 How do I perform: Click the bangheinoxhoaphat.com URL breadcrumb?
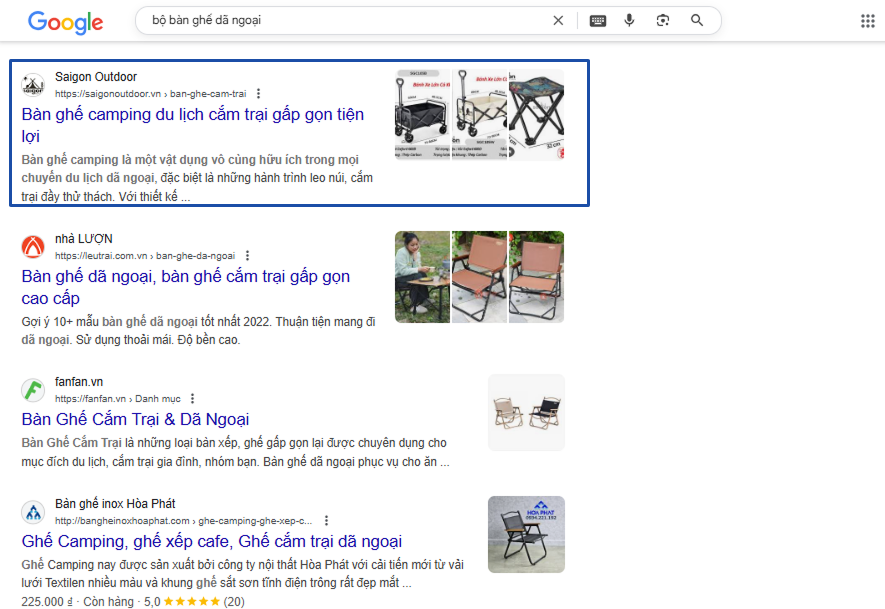pyautogui.click(x=183, y=521)
